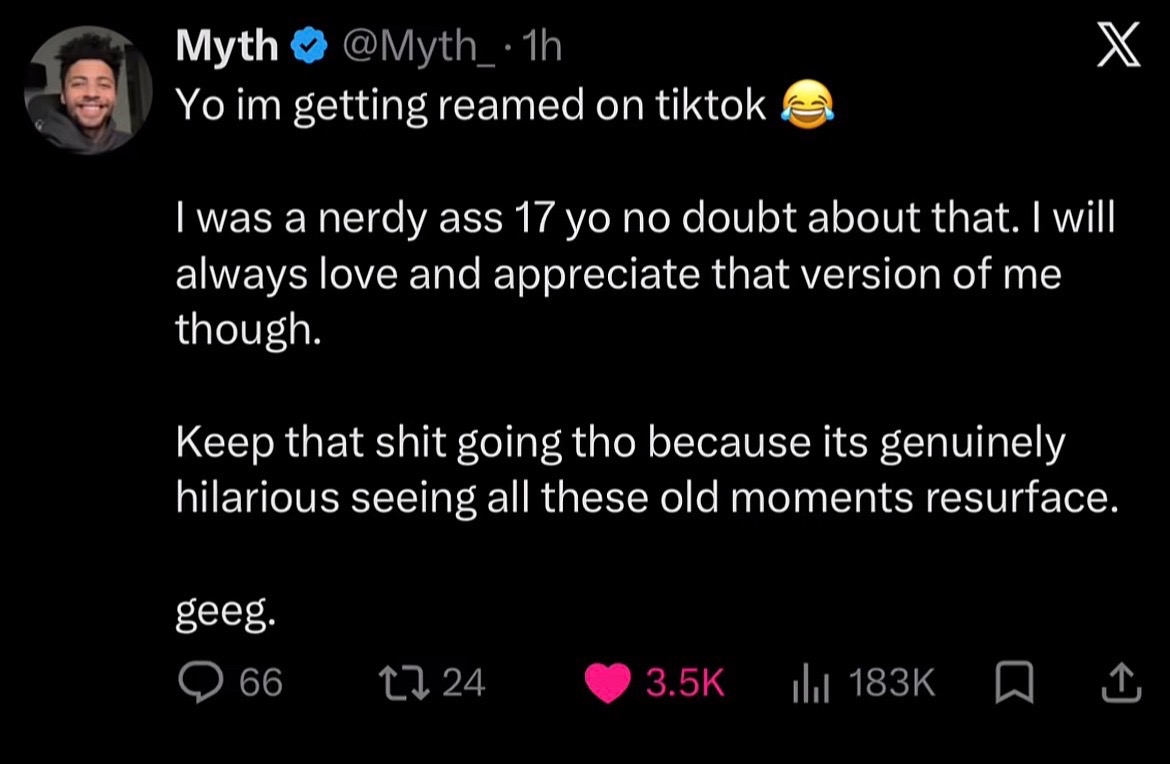
Task: Click the 24 reposts count
Action: (x=463, y=682)
